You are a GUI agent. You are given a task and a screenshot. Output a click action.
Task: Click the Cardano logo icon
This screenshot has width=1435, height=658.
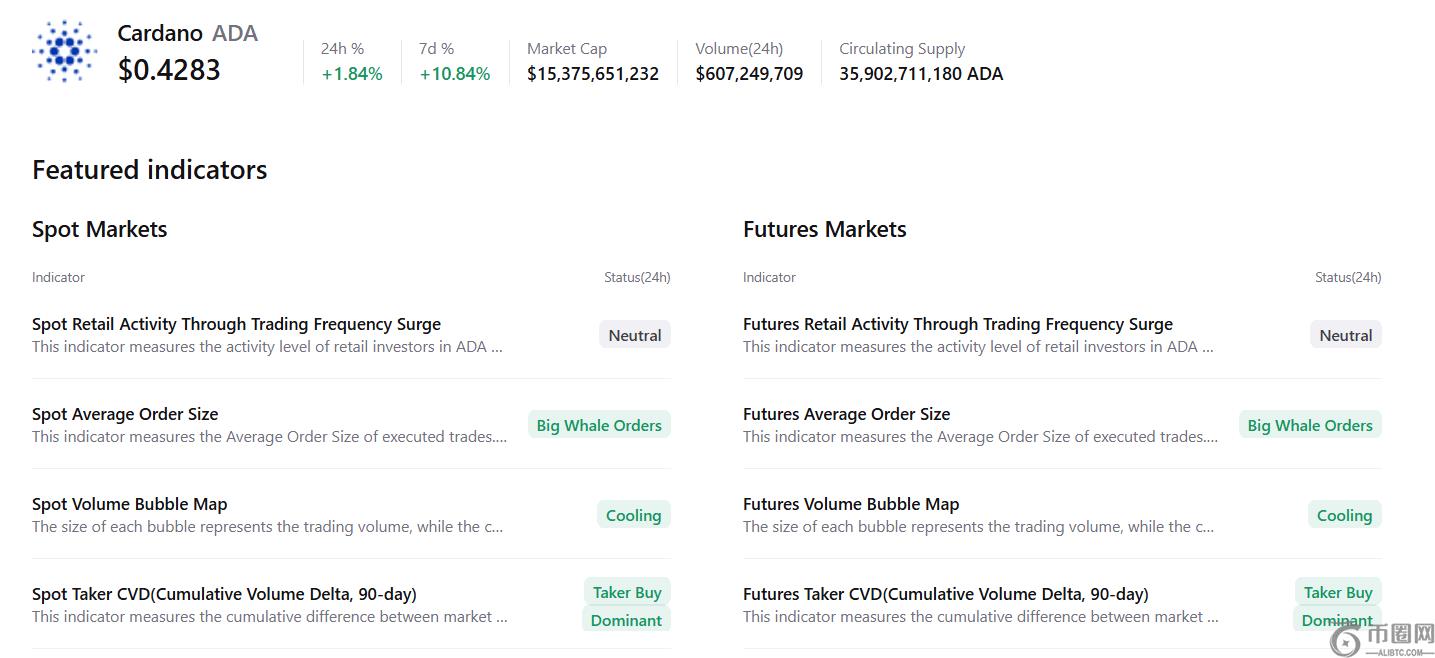[x=64, y=51]
